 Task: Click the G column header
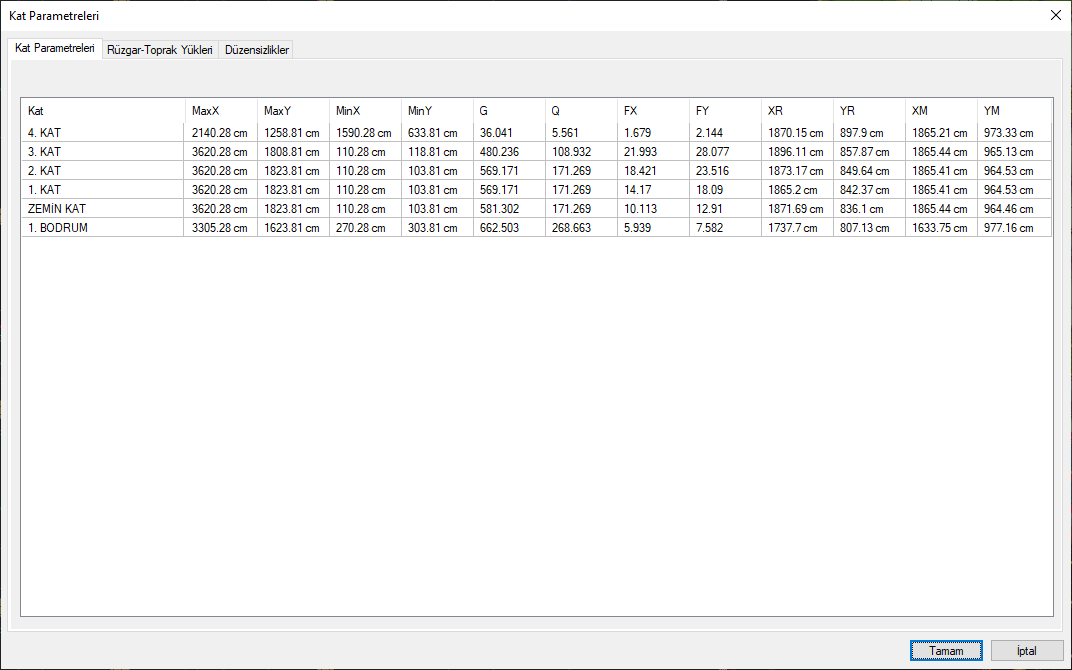484,111
